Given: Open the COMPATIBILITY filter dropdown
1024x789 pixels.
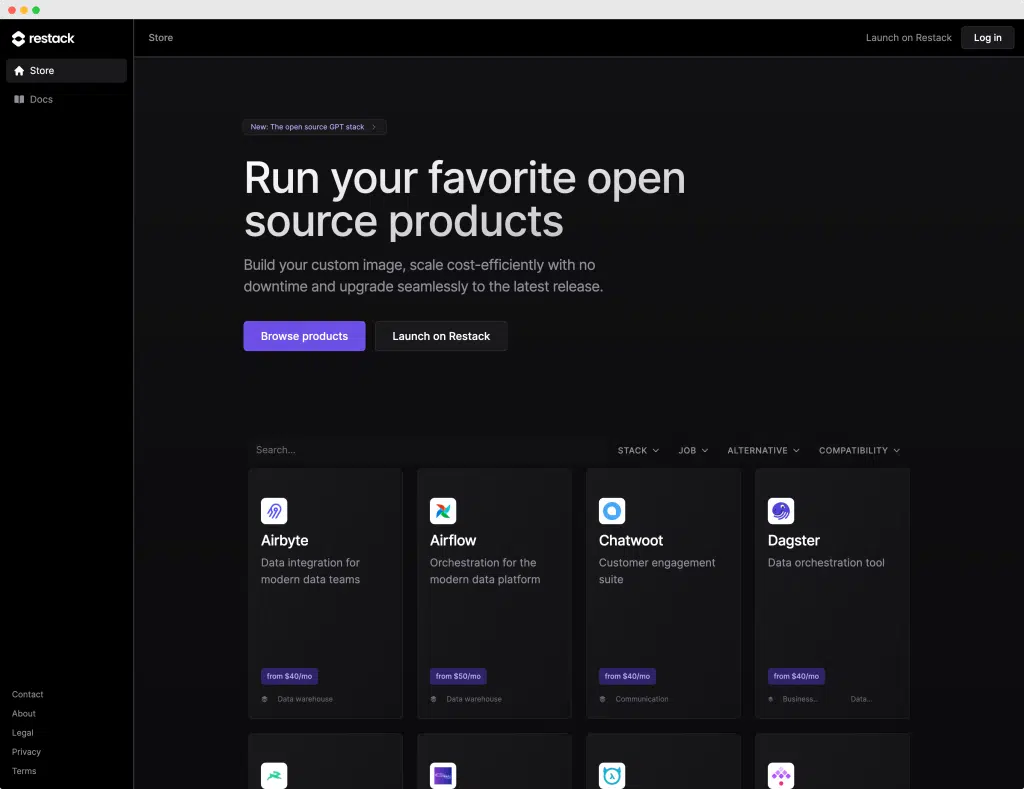Looking at the screenshot, I should [859, 451].
